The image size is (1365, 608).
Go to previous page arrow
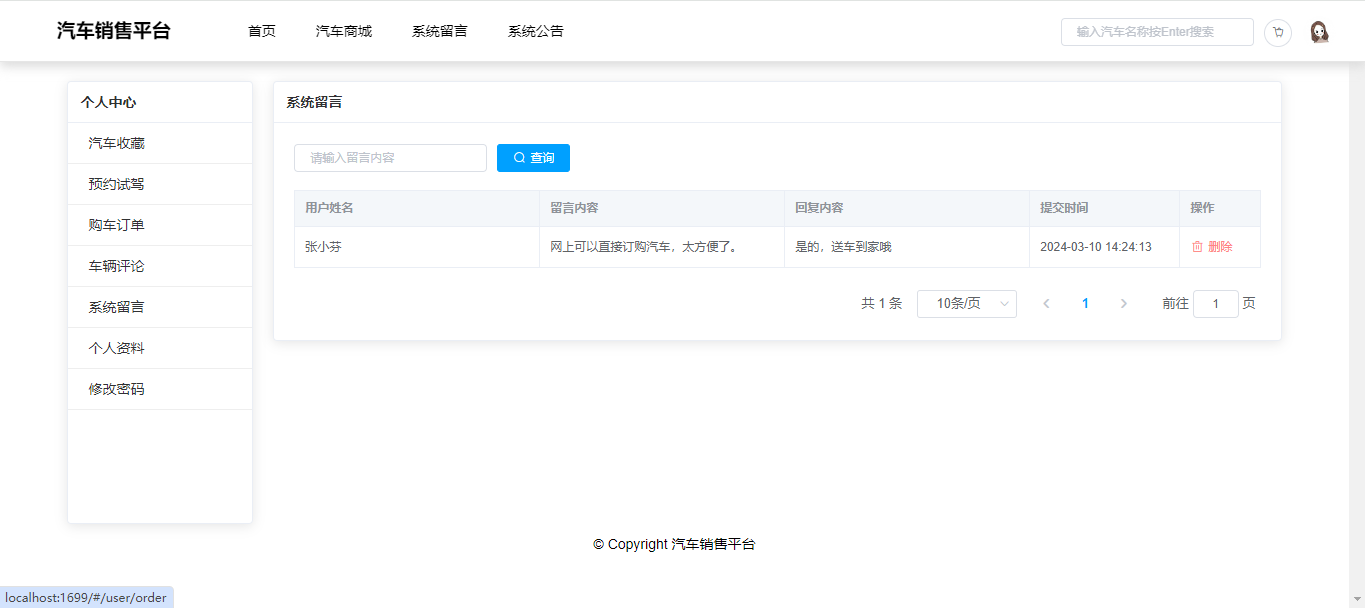(1046, 304)
